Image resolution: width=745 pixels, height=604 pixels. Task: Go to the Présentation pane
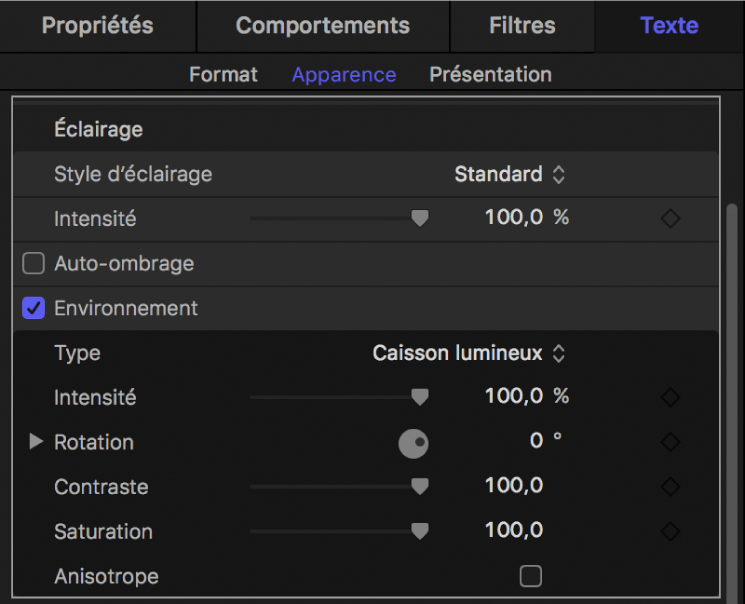[490, 75]
